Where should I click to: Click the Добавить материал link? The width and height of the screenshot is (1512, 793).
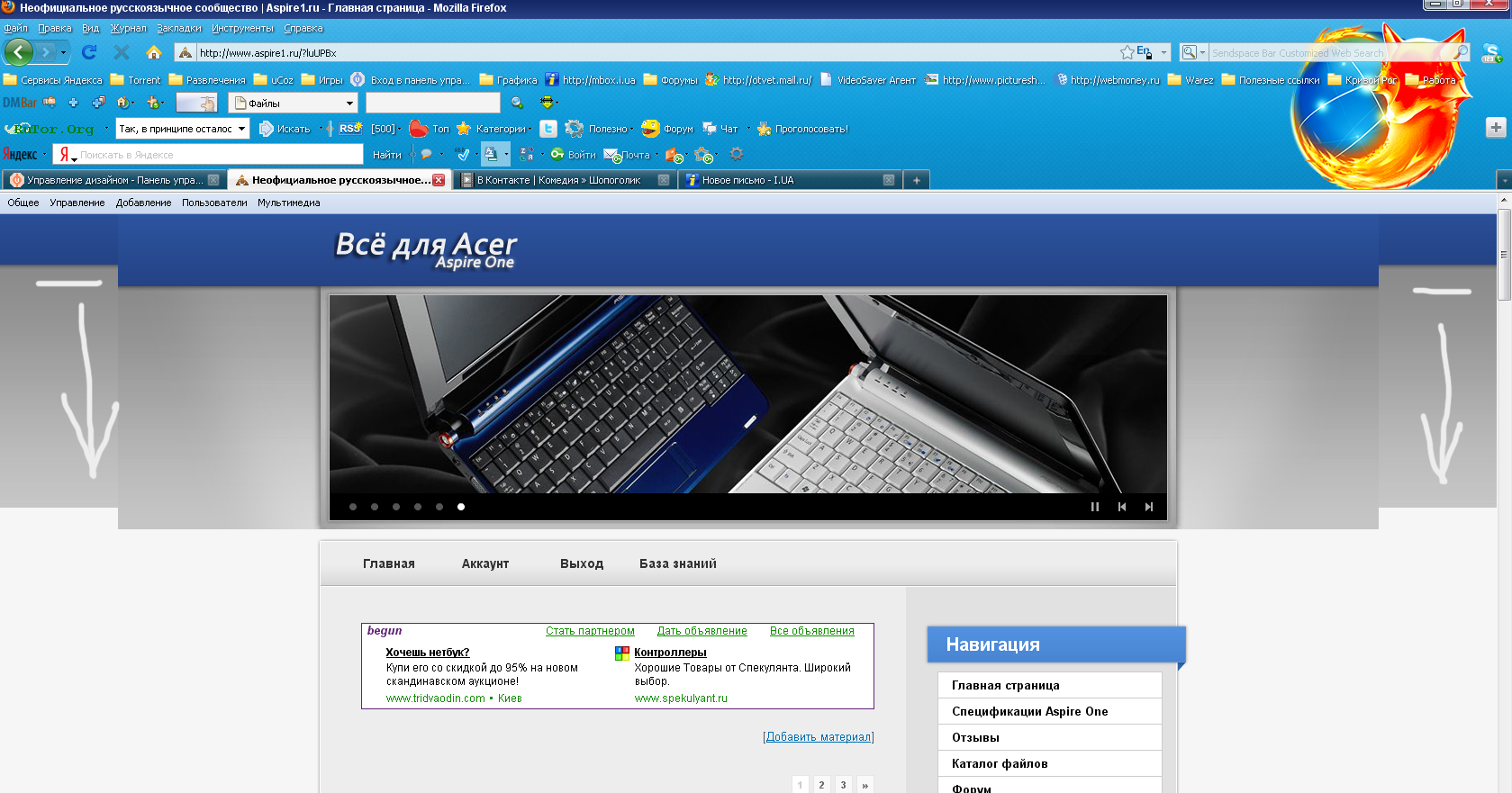click(819, 736)
